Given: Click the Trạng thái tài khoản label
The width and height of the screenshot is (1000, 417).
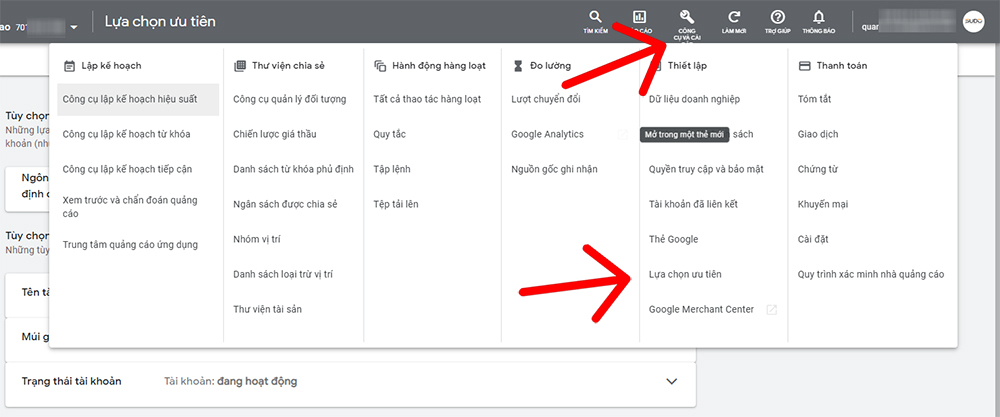Looking at the screenshot, I should click(x=71, y=381).
